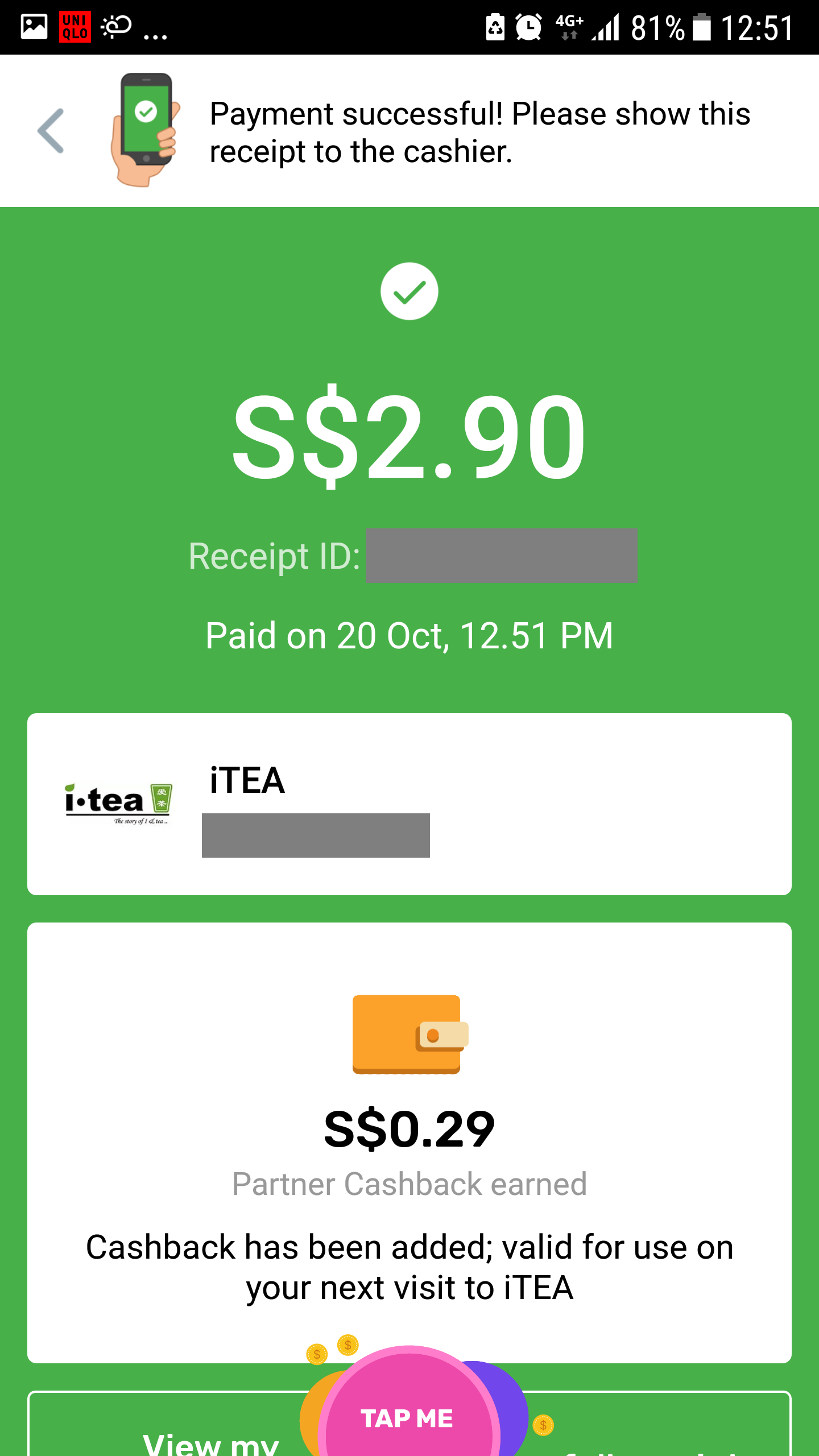Tap the iTEA merchant name
819x1456 pixels.
point(247,780)
